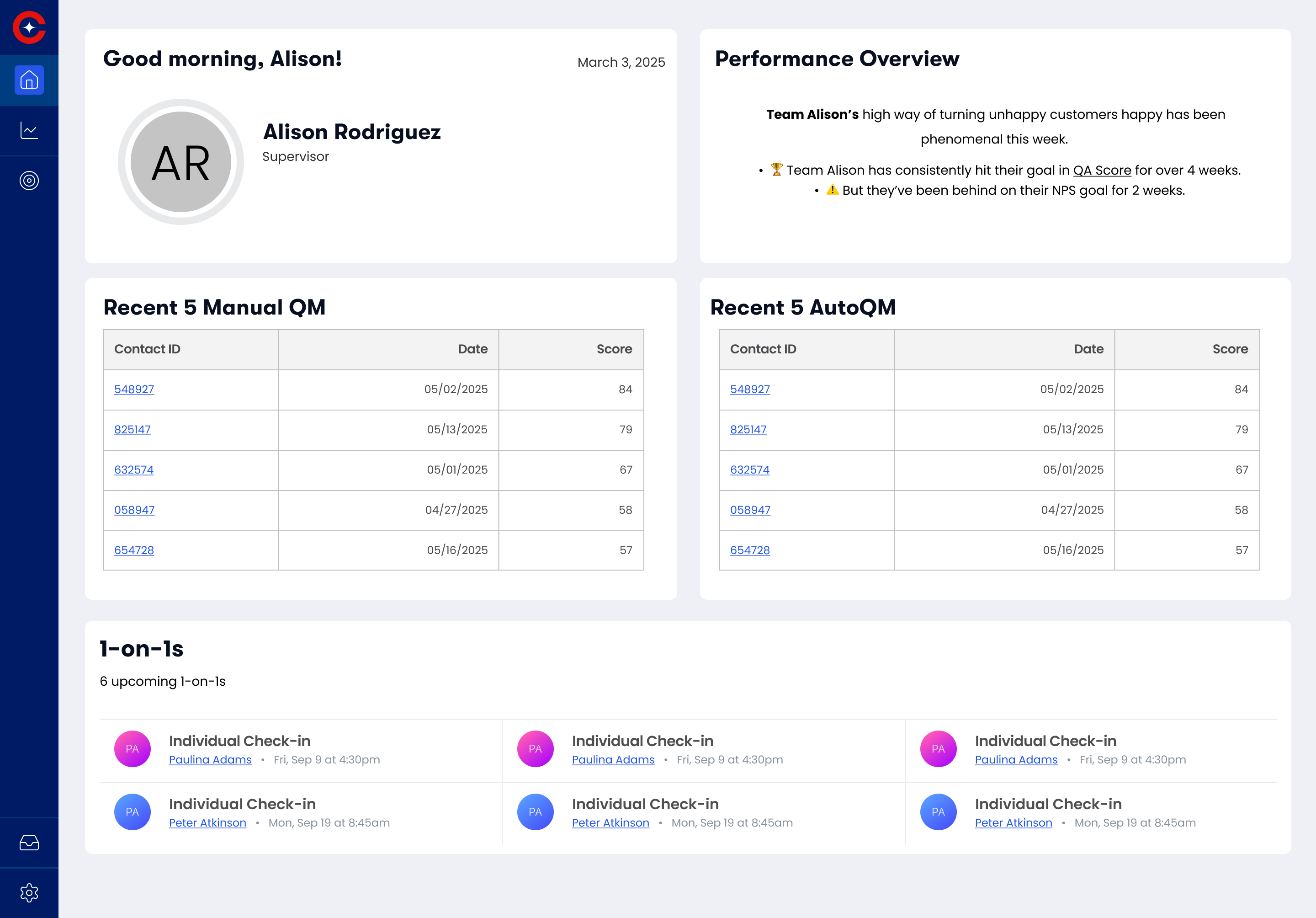Open contact 825147 in AutoQM table
The height and width of the screenshot is (918, 1316).
748,429
